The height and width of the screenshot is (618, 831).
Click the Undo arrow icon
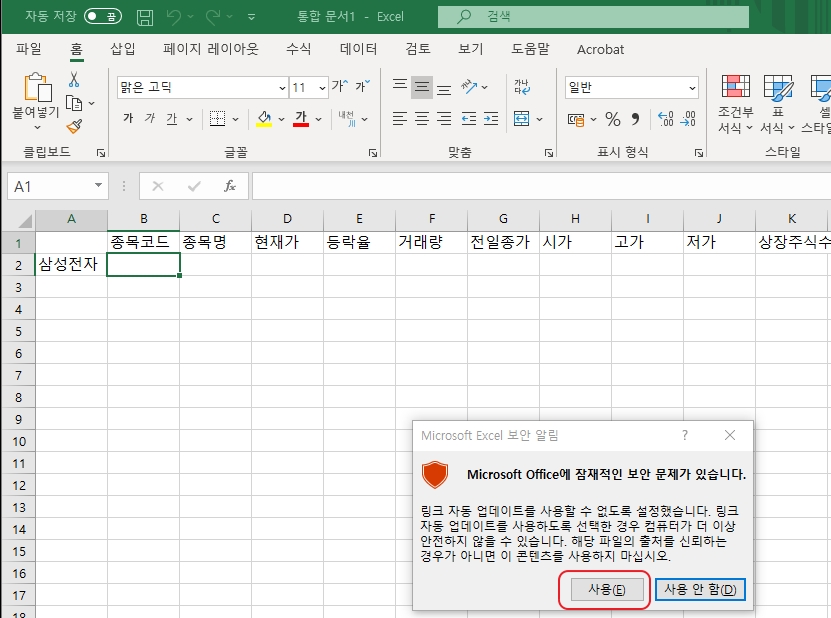click(x=174, y=17)
